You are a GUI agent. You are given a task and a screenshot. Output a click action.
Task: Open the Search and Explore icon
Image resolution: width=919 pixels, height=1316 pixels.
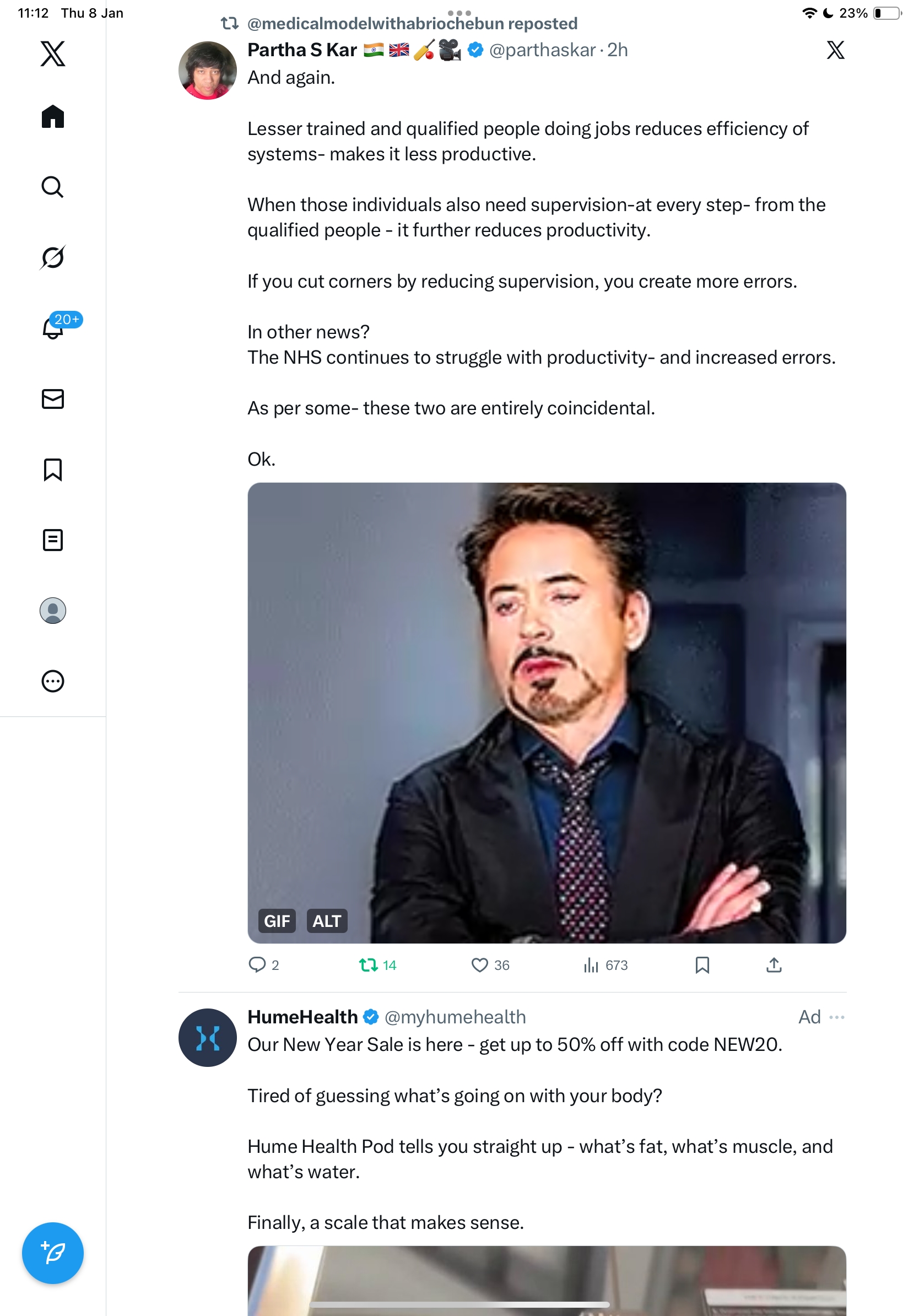[x=53, y=187]
